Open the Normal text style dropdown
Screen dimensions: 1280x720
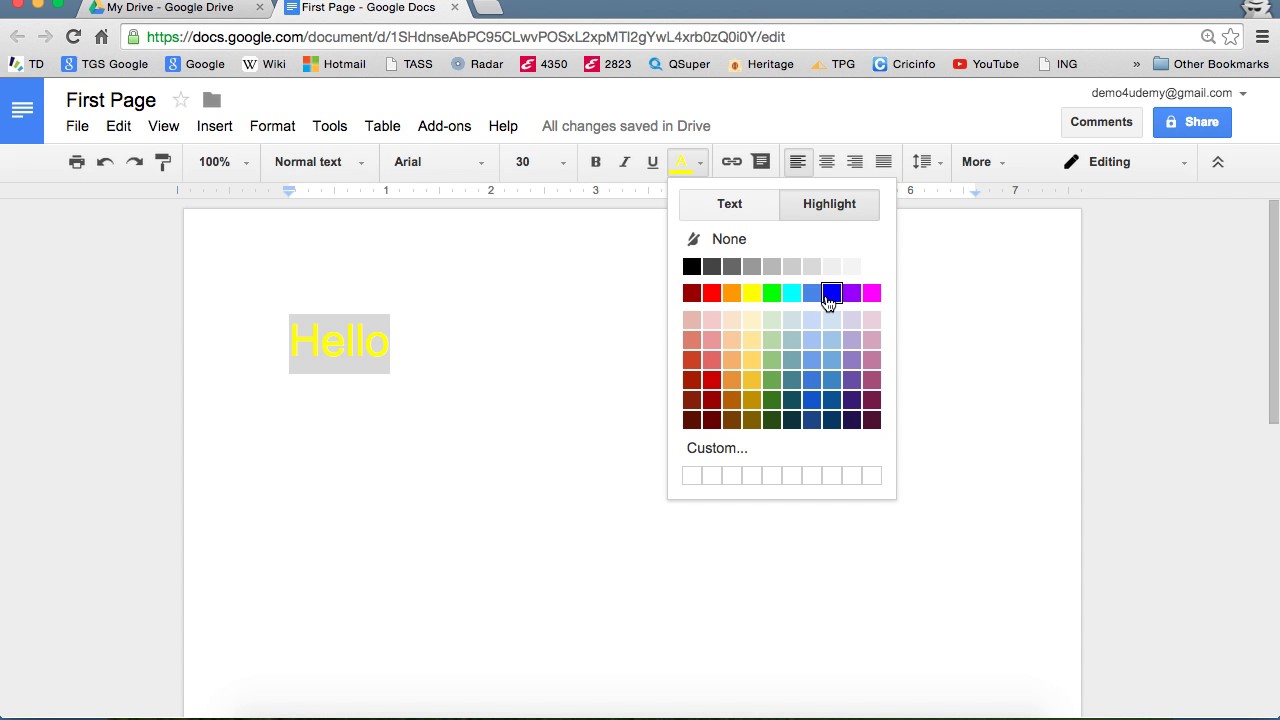tap(319, 162)
